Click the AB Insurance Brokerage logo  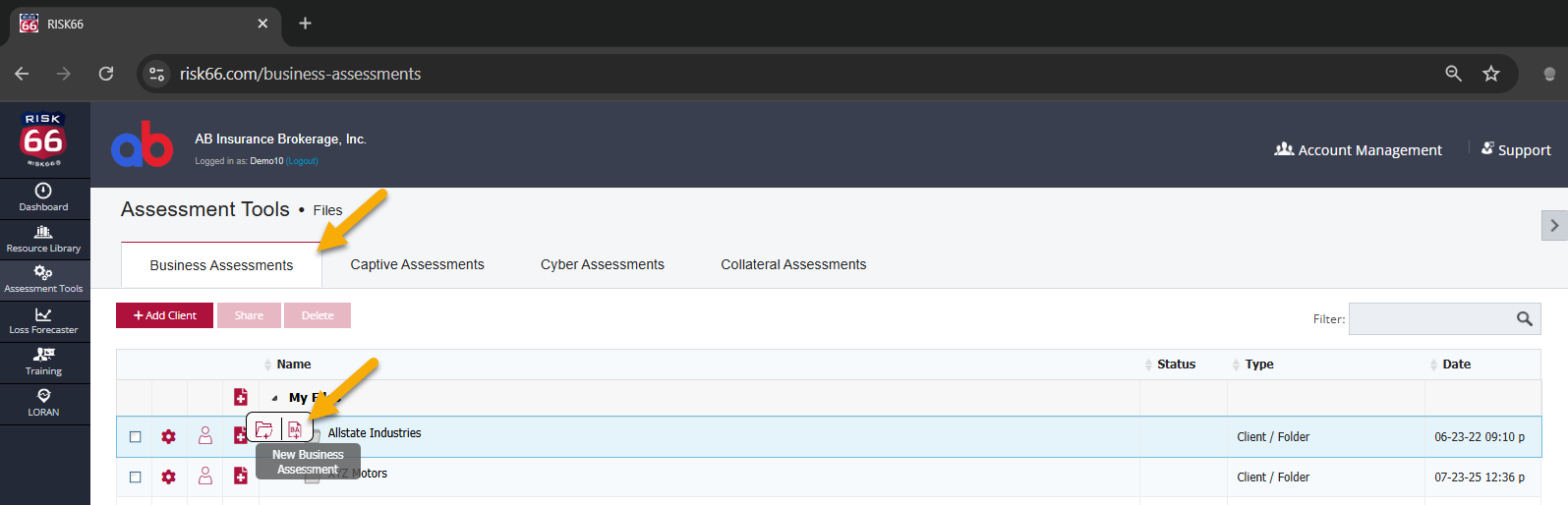[143, 144]
